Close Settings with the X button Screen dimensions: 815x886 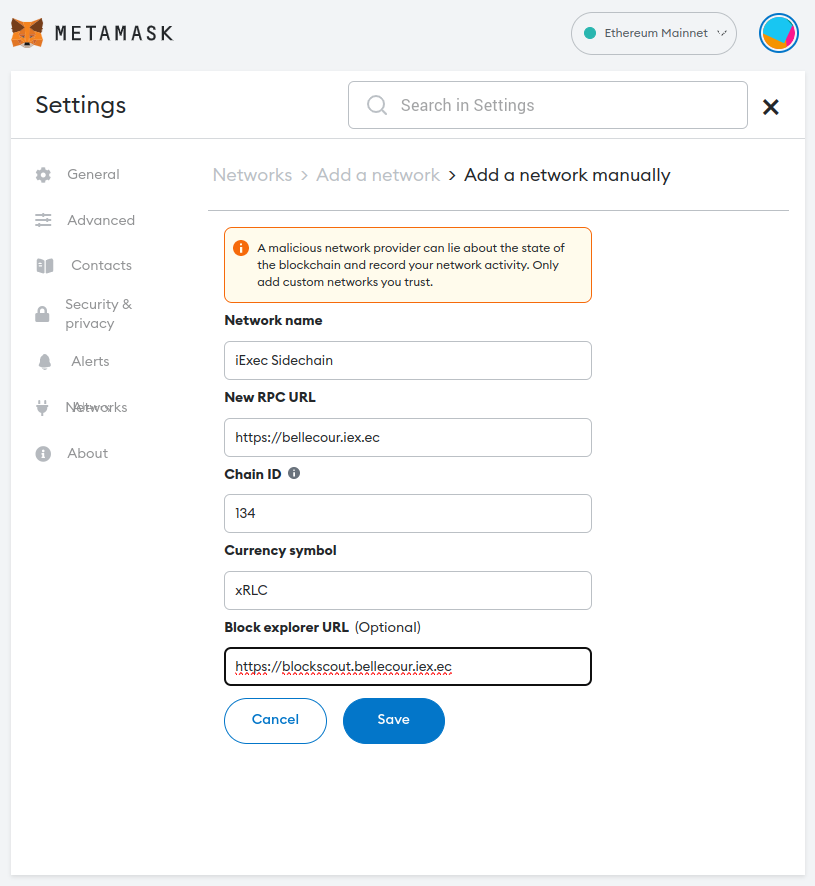(771, 107)
